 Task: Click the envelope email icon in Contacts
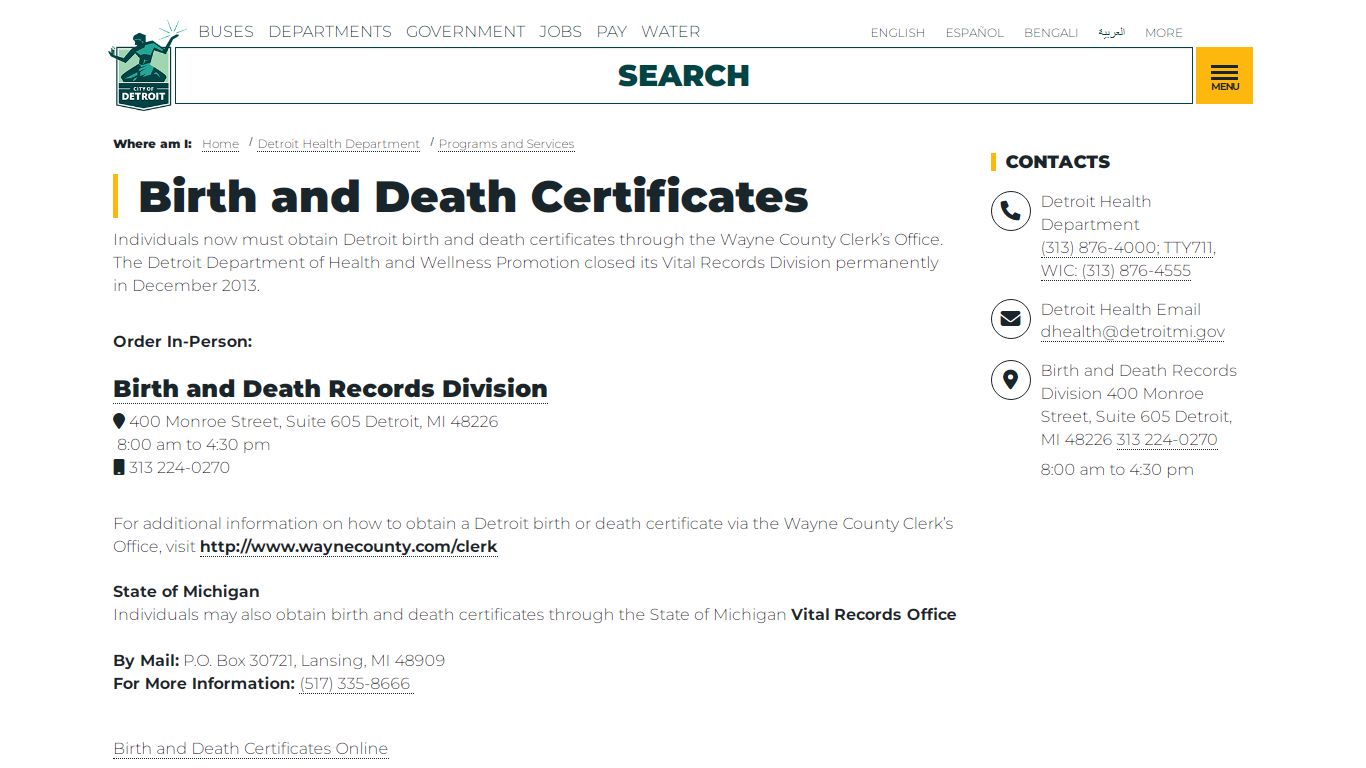[x=1010, y=319]
